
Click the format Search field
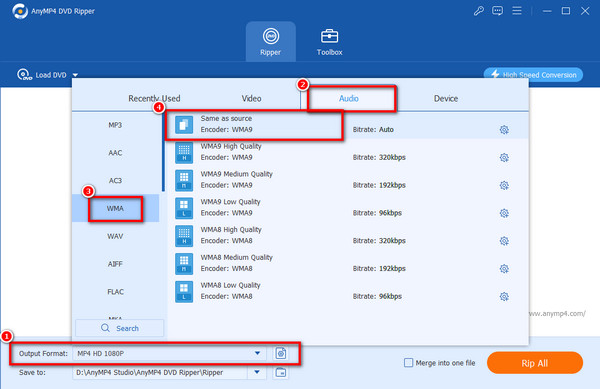click(x=120, y=328)
